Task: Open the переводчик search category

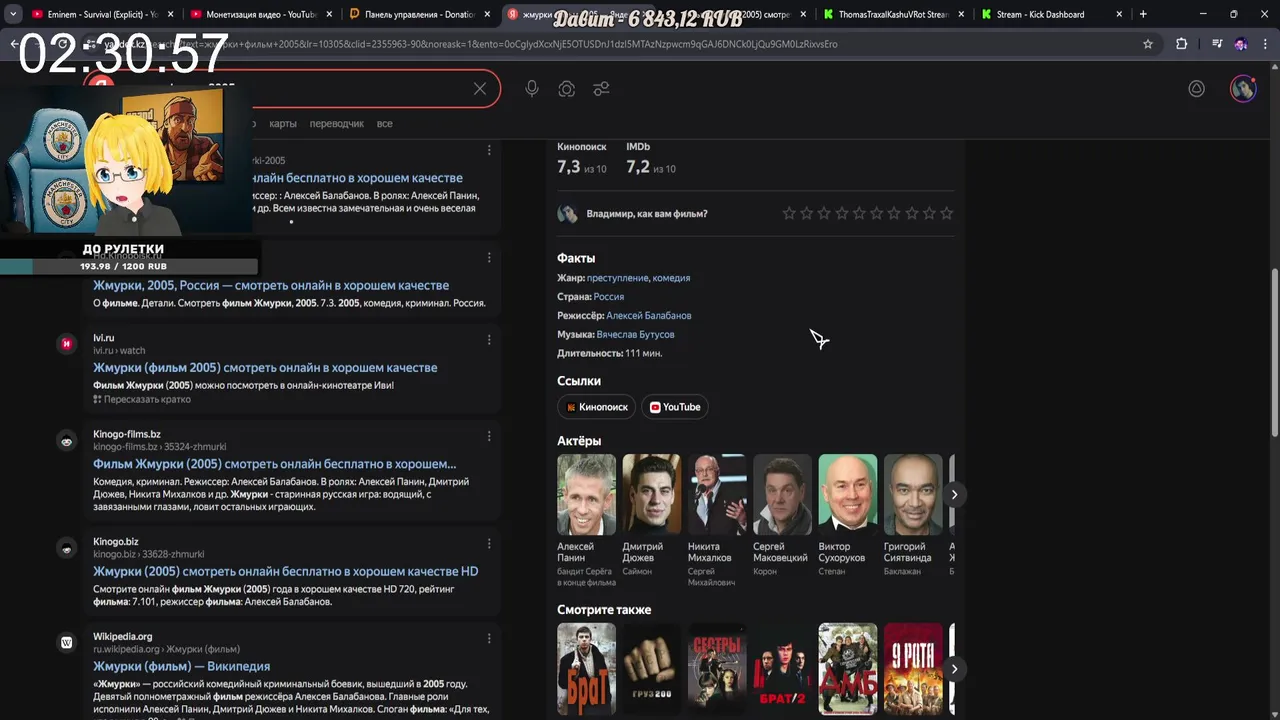Action: coord(337,123)
